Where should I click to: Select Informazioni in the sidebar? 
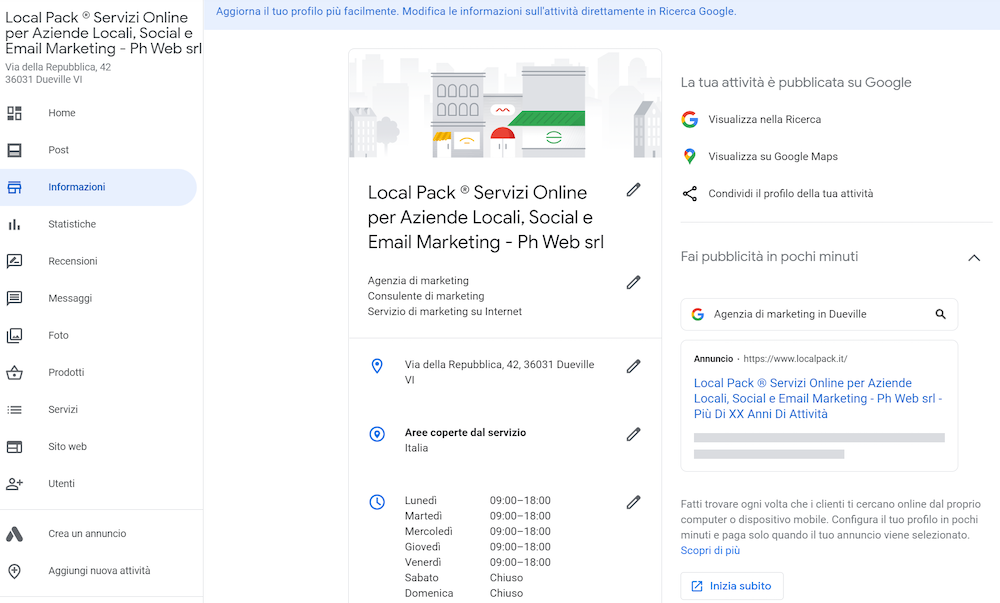pyautogui.click(x=75, y=187)
